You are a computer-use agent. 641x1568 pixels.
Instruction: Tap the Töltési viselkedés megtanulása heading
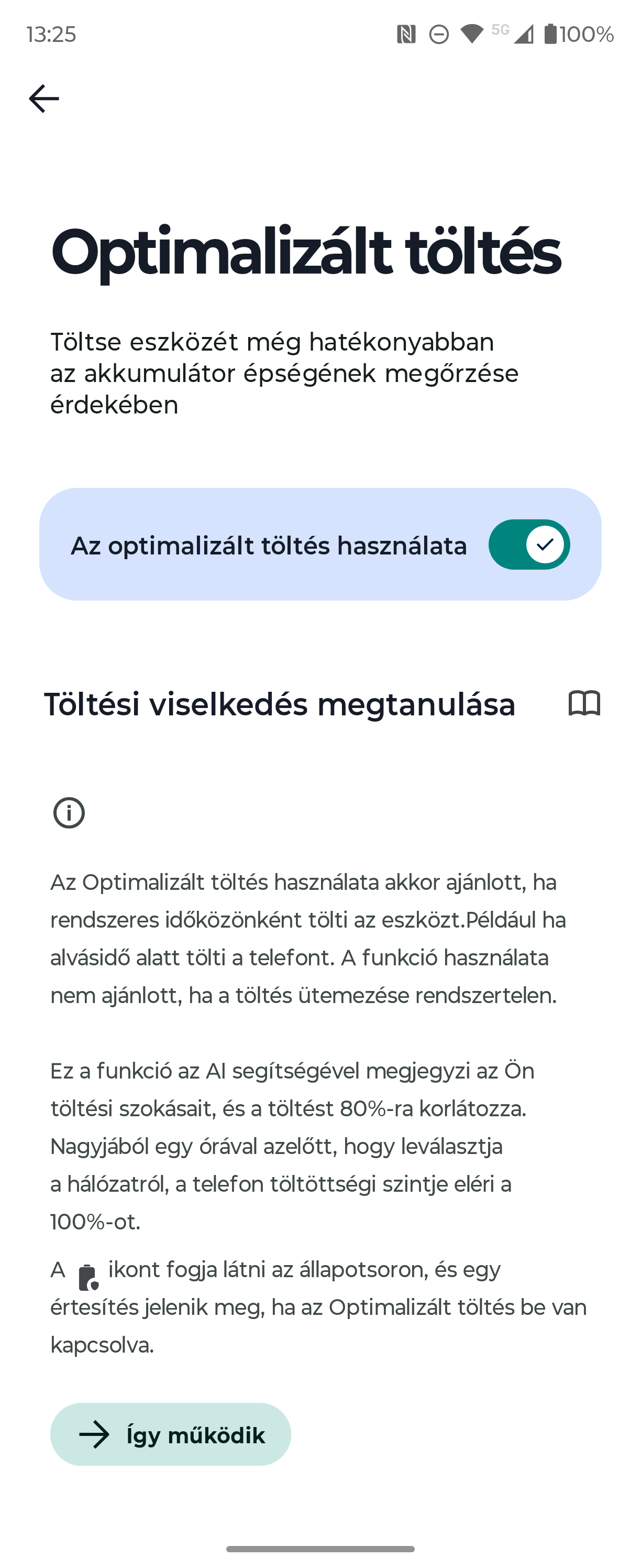point(280,704)
